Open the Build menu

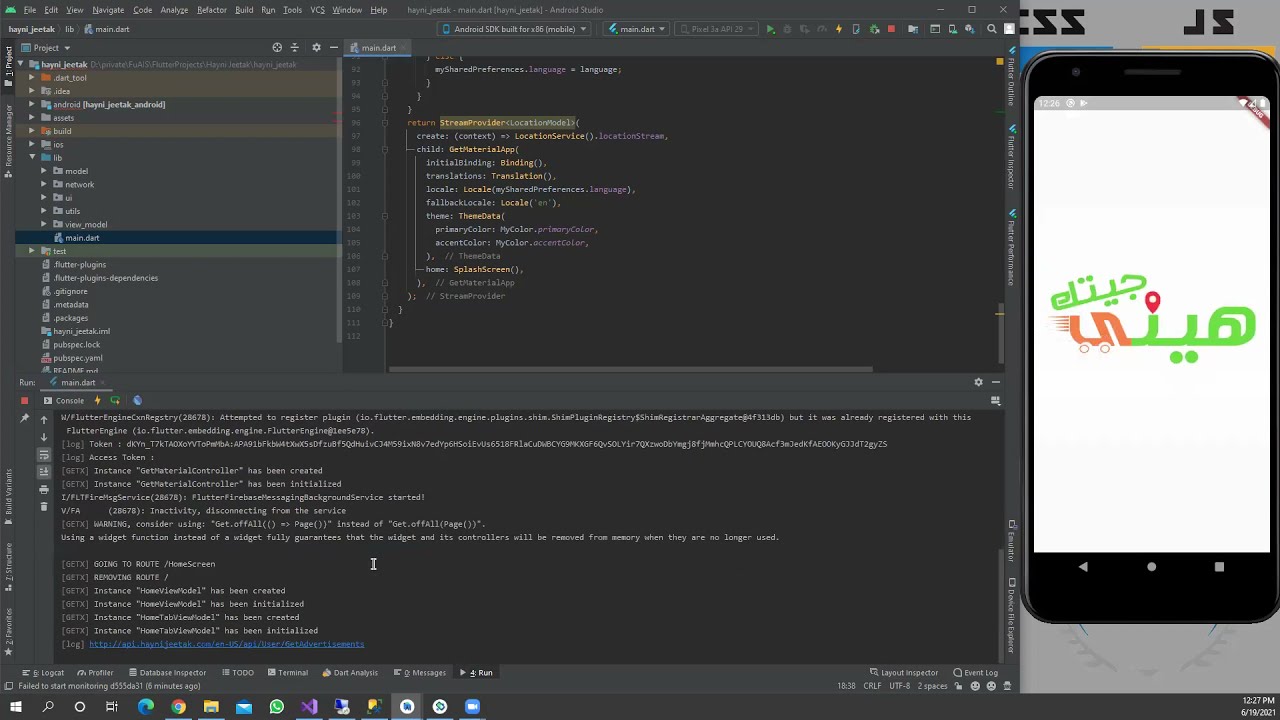point(244,10)
